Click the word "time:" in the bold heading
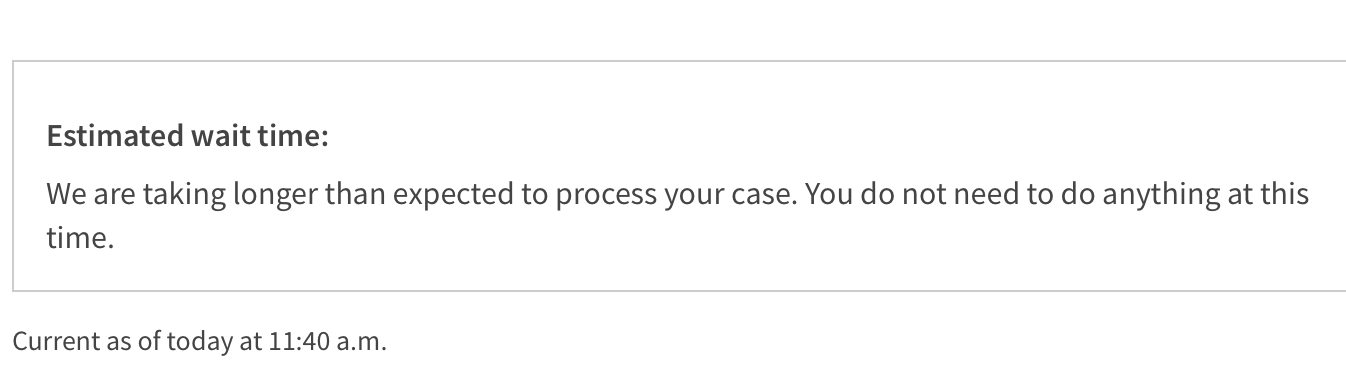Viewport: 1346px width, 392px height. (291, 136)
